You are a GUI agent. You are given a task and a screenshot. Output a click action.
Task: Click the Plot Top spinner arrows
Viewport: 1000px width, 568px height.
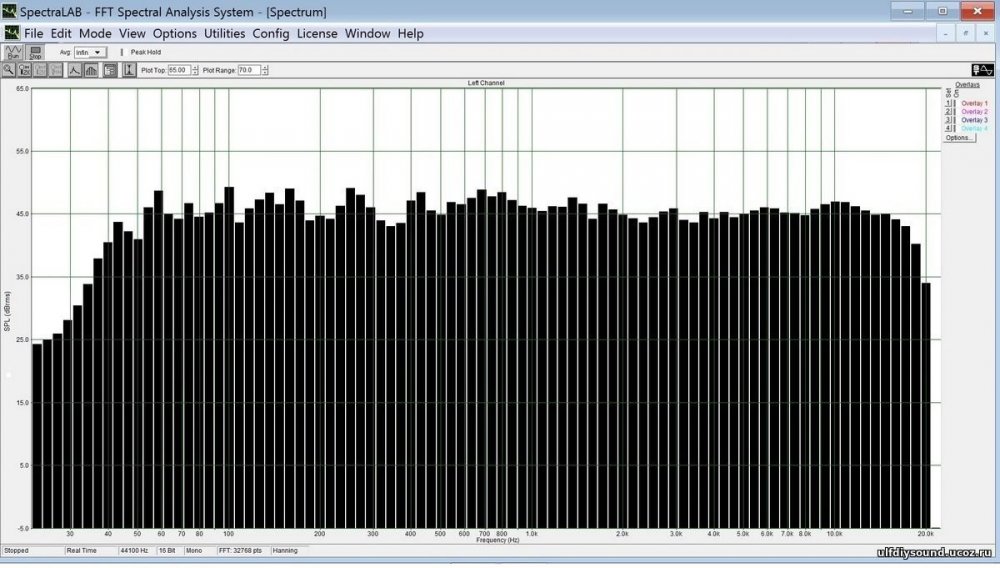(194, 70)
